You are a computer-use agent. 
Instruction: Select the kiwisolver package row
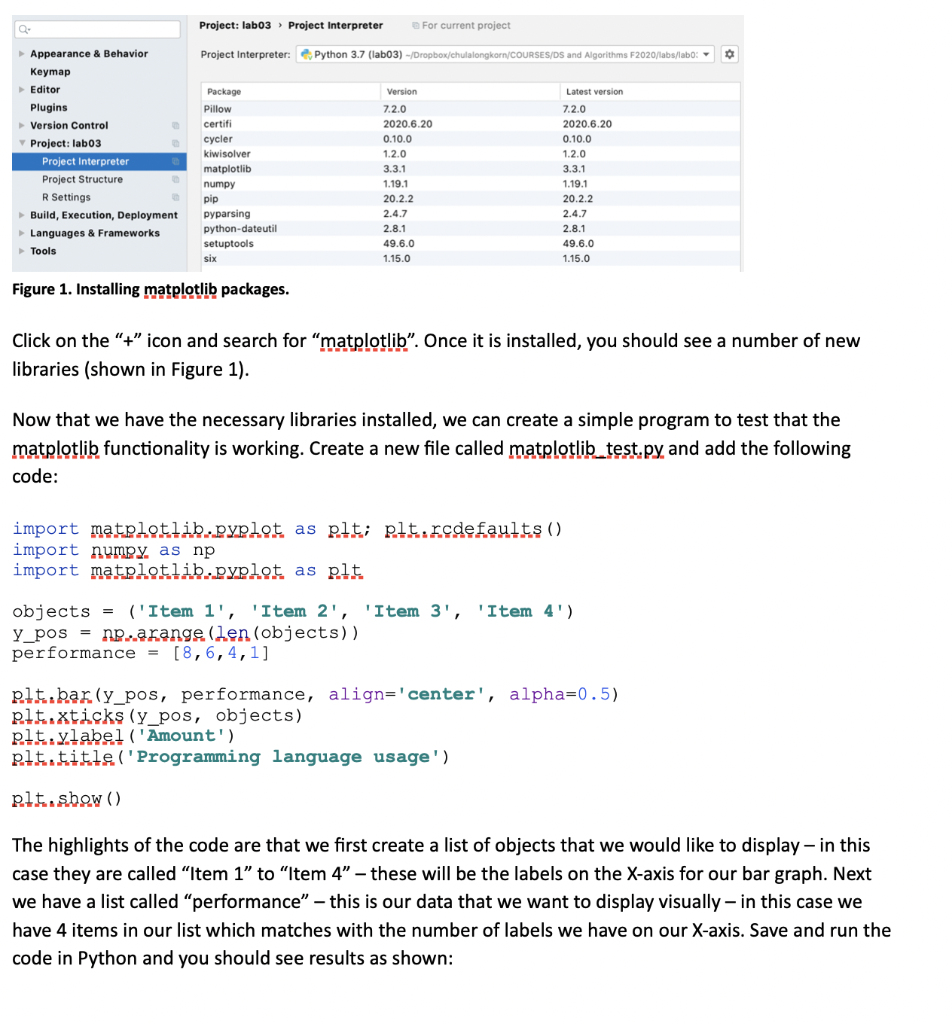click(471, 154)
